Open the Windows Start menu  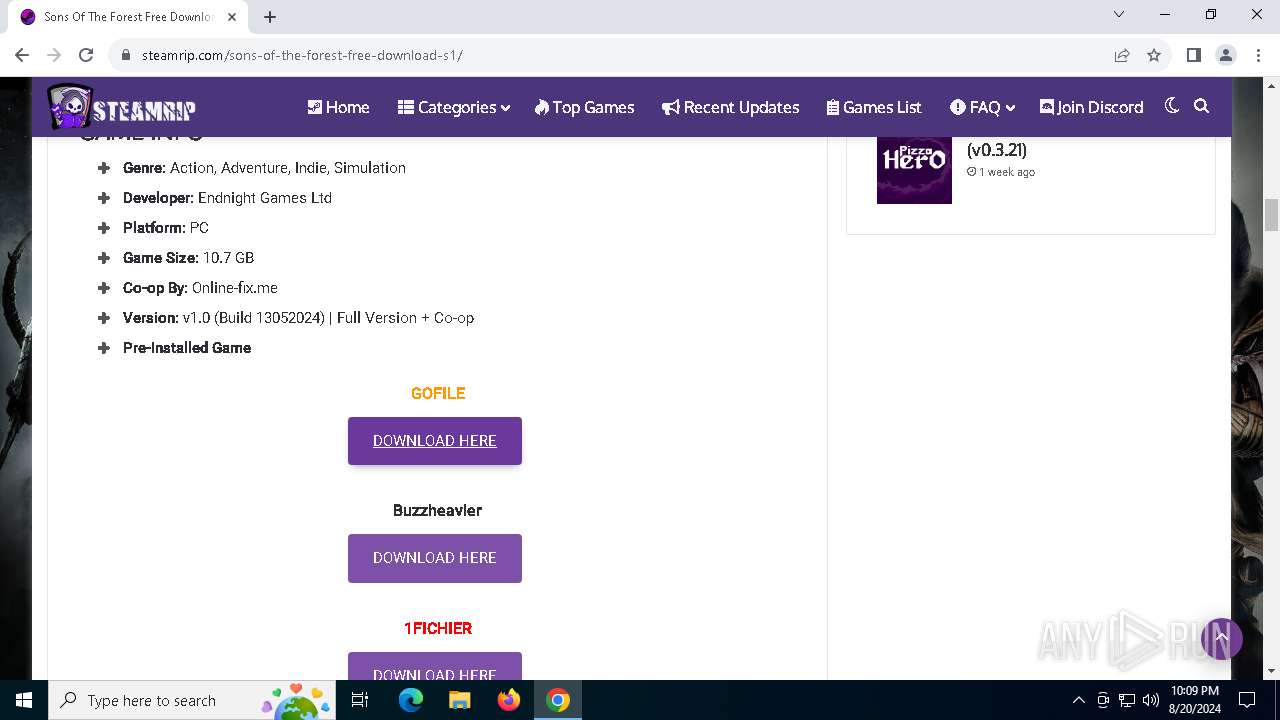[x=24, y=700]
